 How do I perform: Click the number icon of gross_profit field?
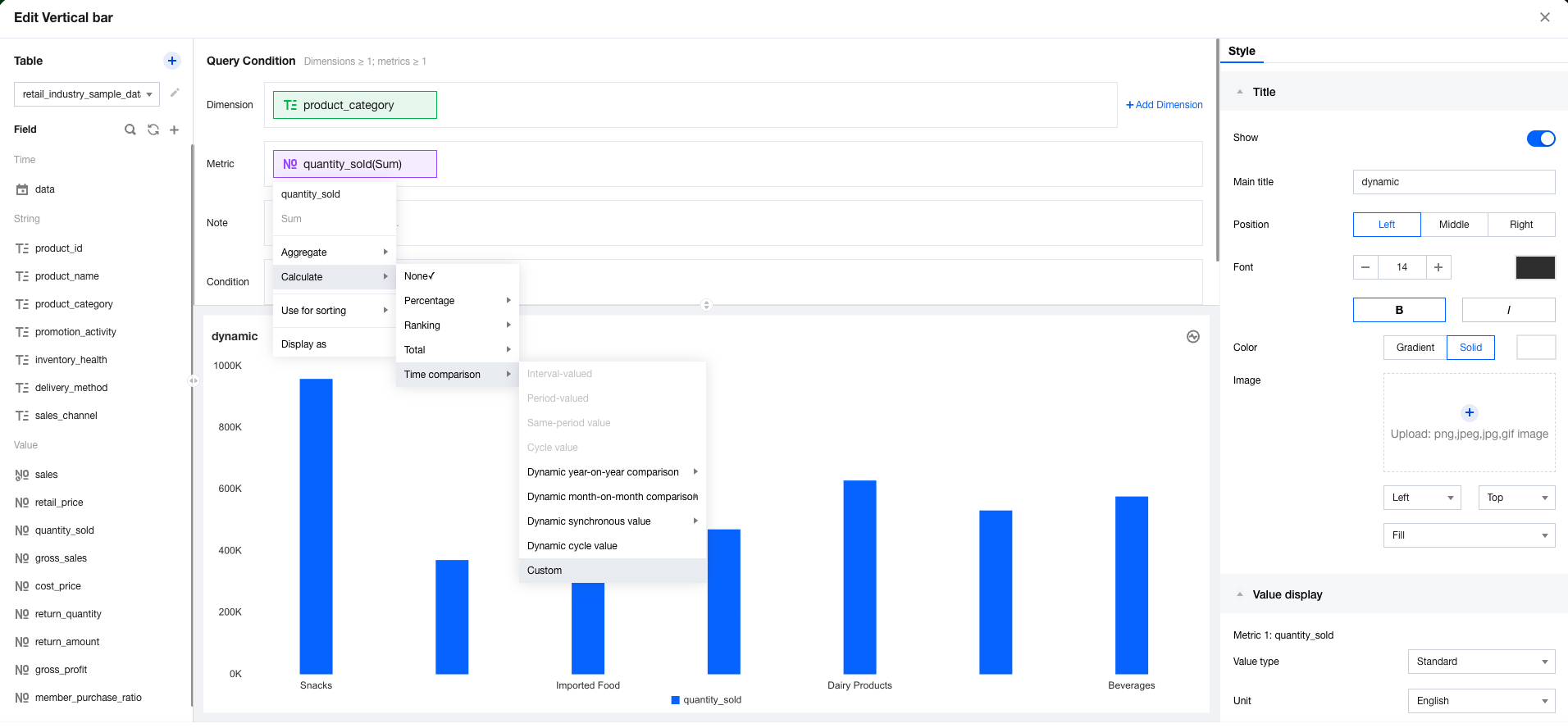coord(22,670)
